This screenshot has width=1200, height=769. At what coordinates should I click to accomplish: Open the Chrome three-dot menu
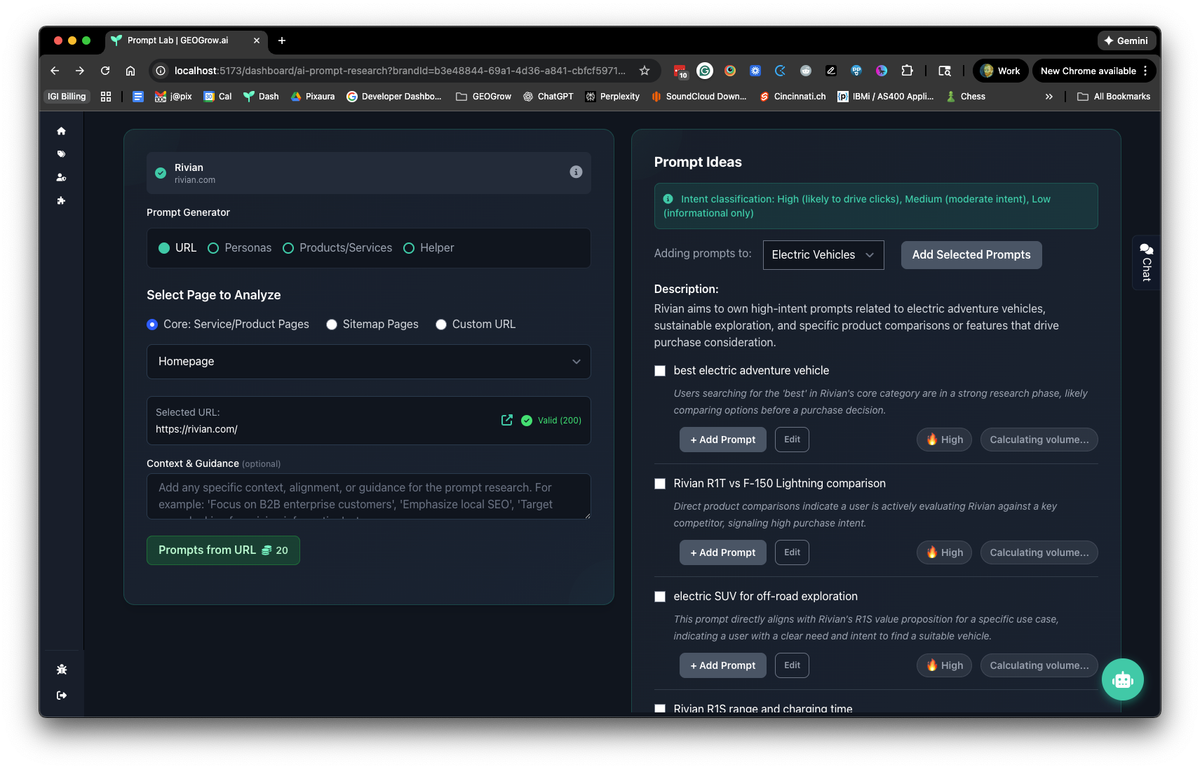click(x=1146, y=71)
